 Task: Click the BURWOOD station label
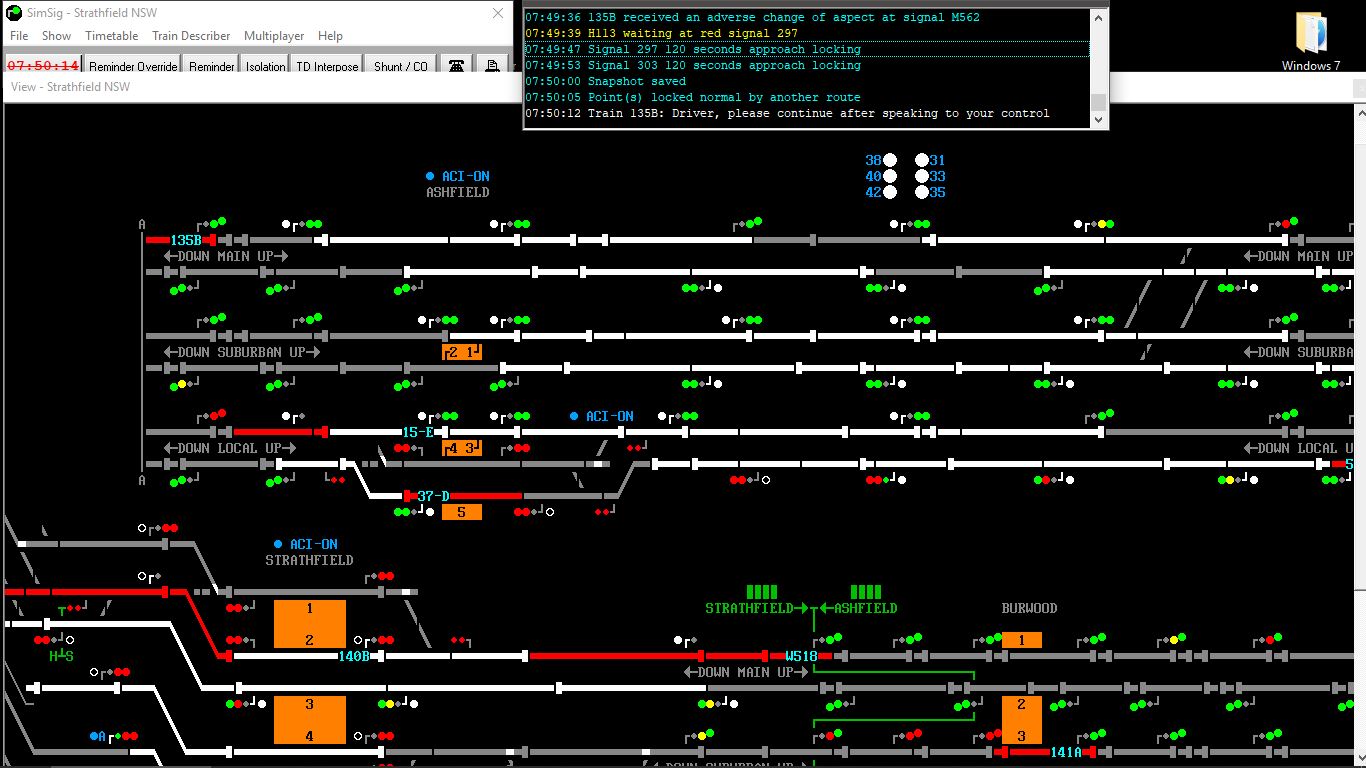[1029, 608]
